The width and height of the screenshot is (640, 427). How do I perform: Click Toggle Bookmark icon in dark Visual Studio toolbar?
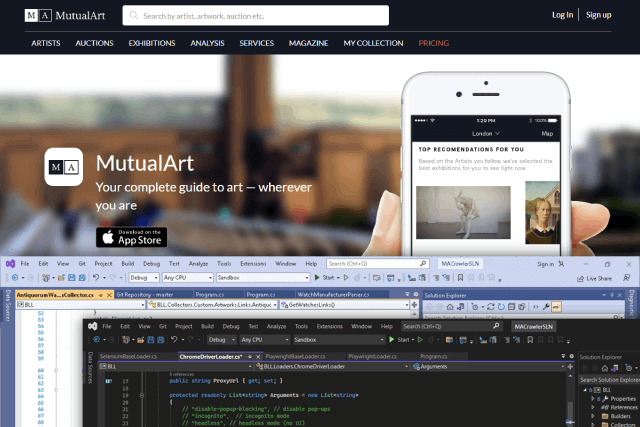point(530,340)
